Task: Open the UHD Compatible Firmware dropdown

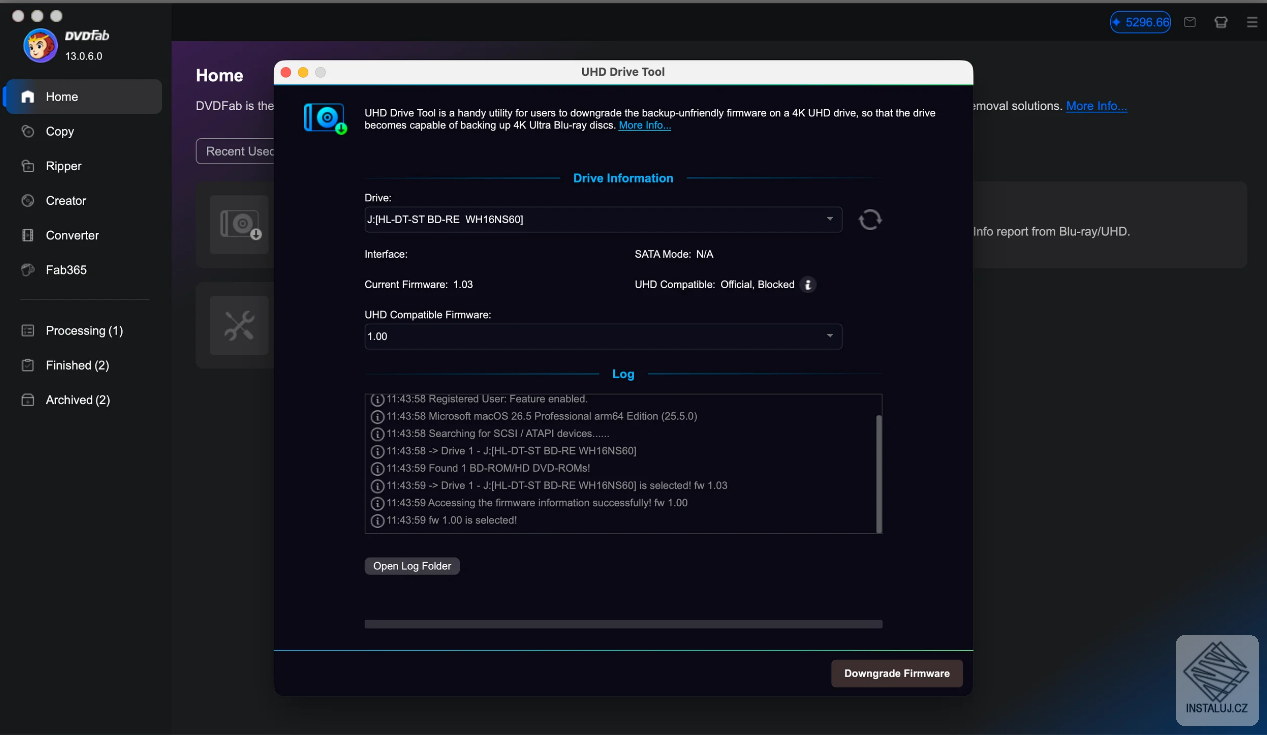Action: 603,337
